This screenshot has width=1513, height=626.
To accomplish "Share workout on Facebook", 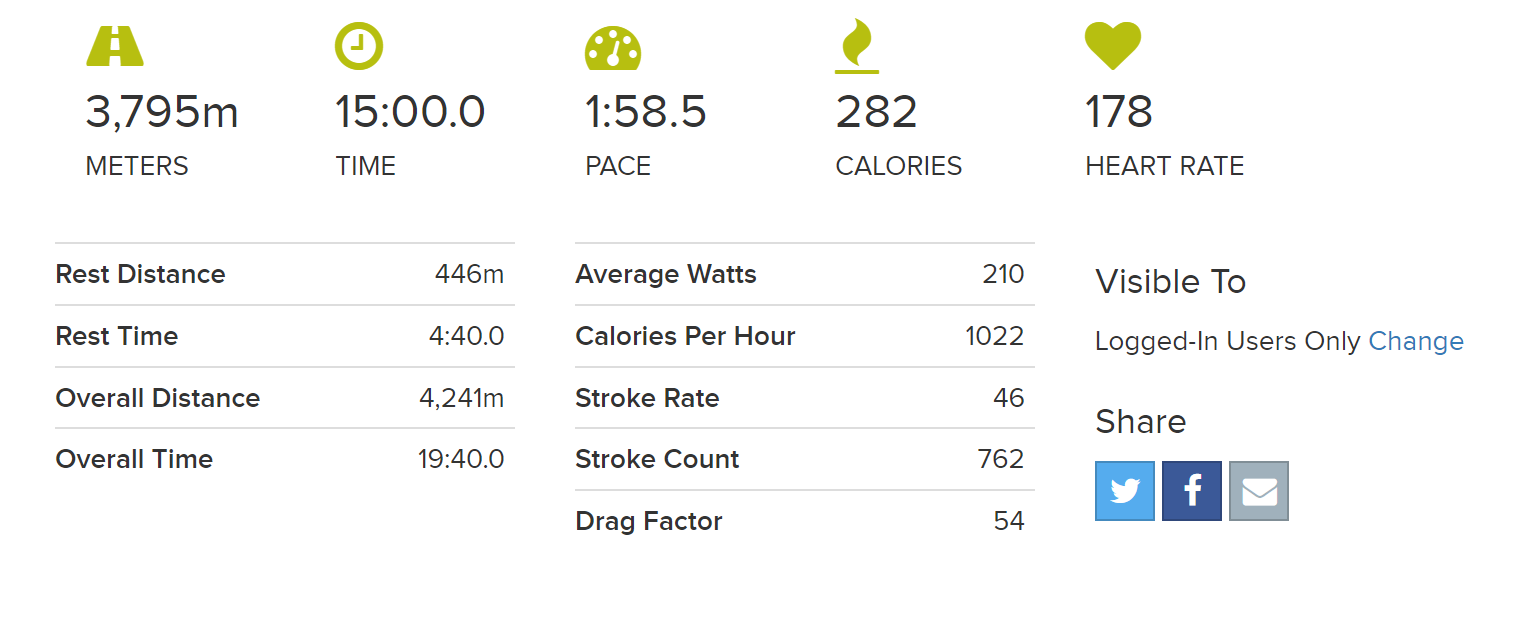I will (x=1192, y=491).
